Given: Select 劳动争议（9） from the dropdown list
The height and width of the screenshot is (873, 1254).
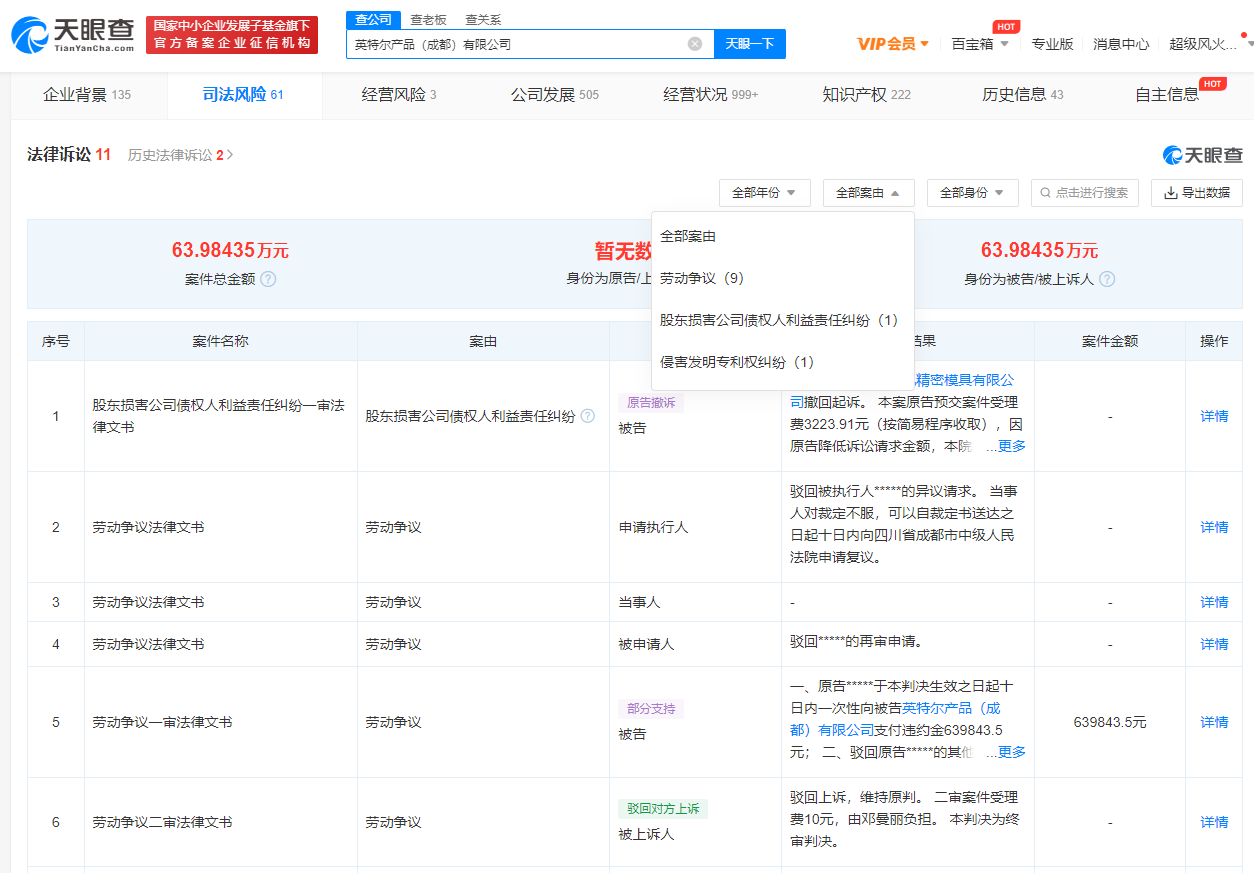Looking at the screenshot, I should coord(702,278).
